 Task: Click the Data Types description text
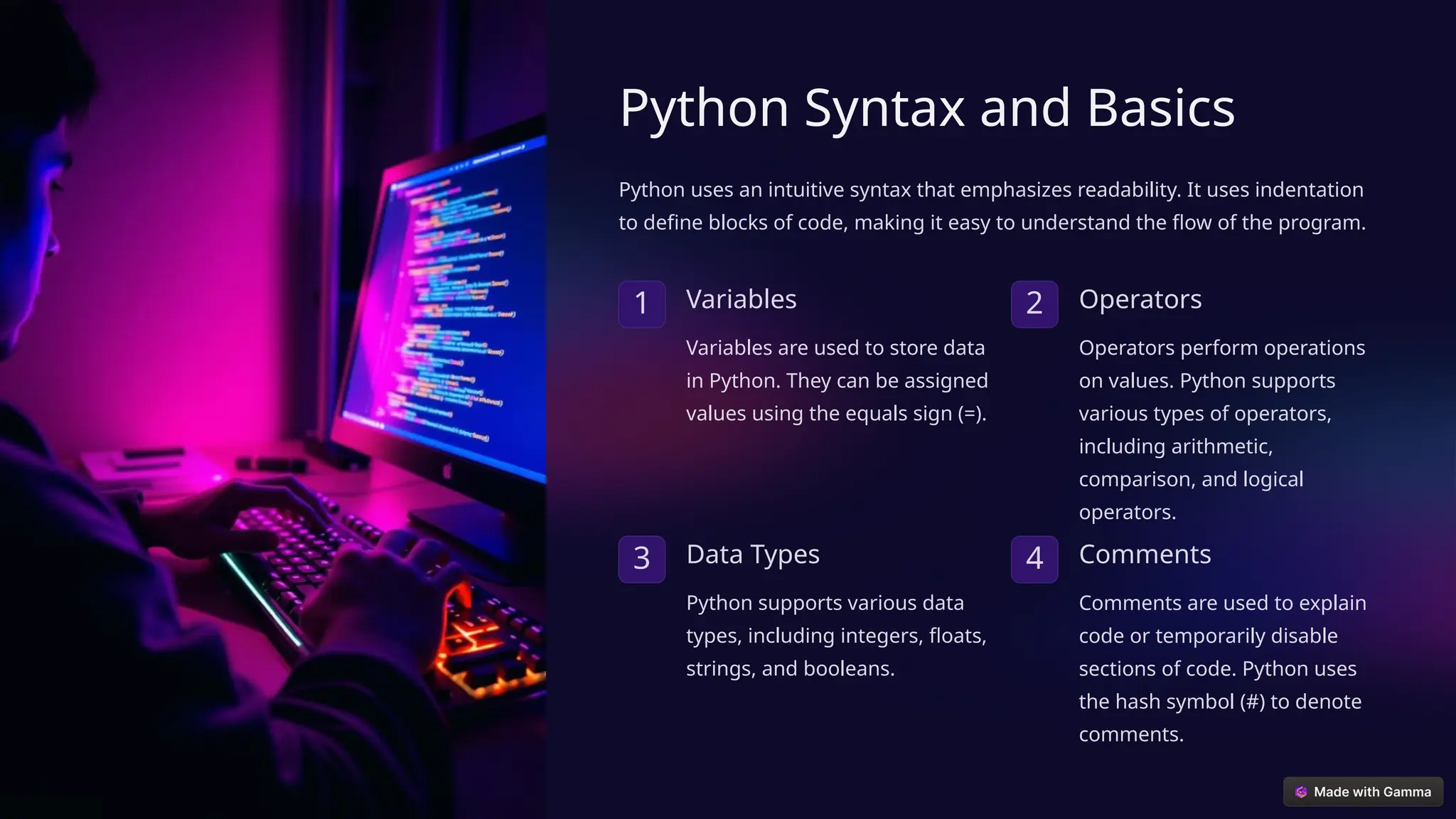[836, 636]
